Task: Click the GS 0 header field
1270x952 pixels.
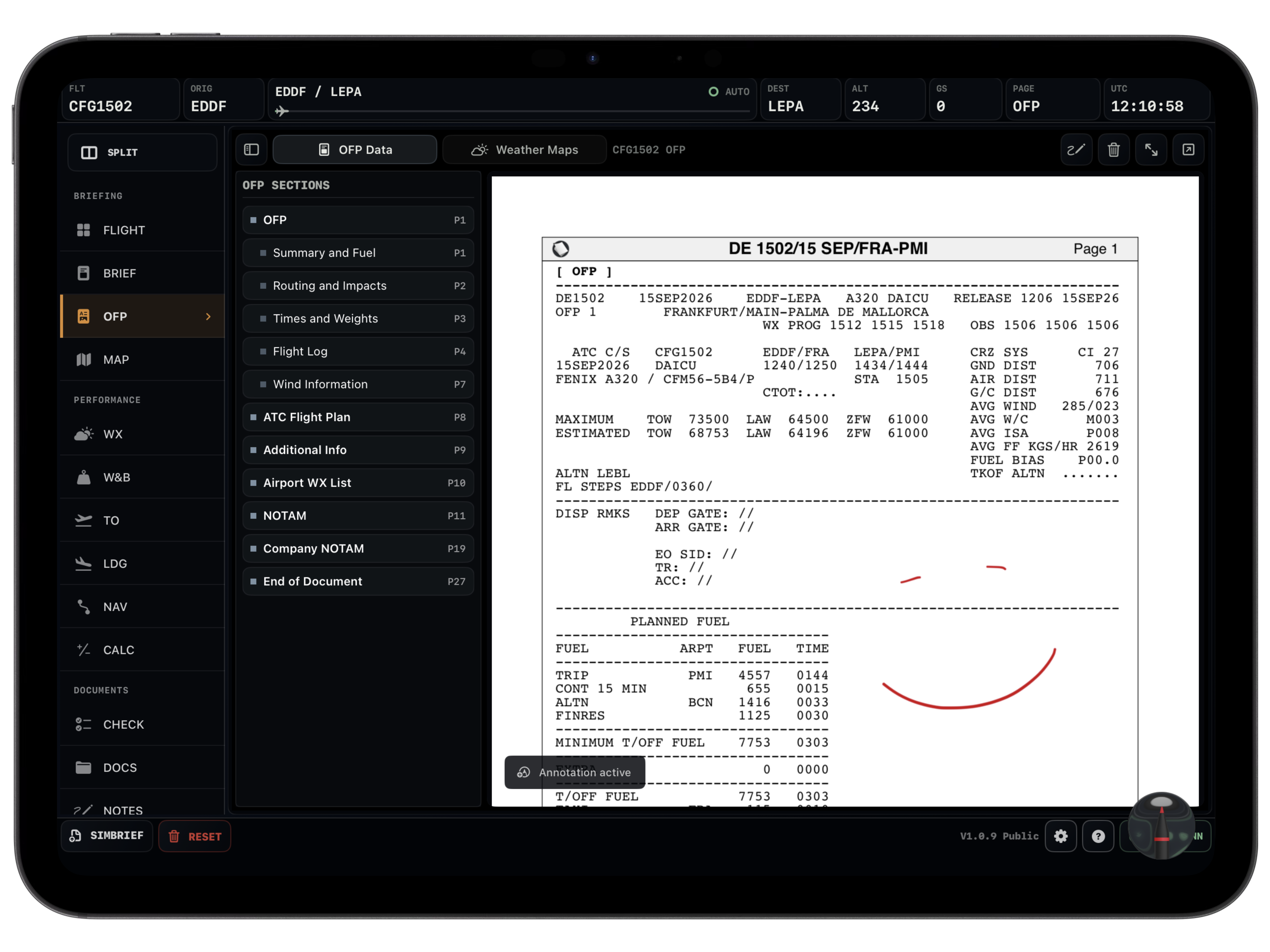Action: pos(965,99)
